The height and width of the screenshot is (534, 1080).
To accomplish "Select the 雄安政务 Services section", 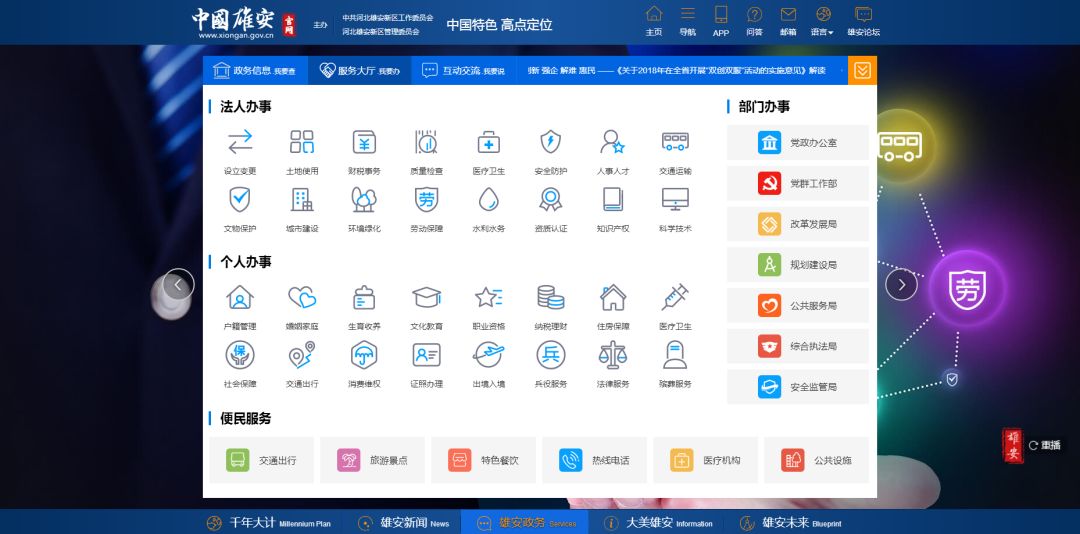I will pyautogui.click(x=525, y=522).
